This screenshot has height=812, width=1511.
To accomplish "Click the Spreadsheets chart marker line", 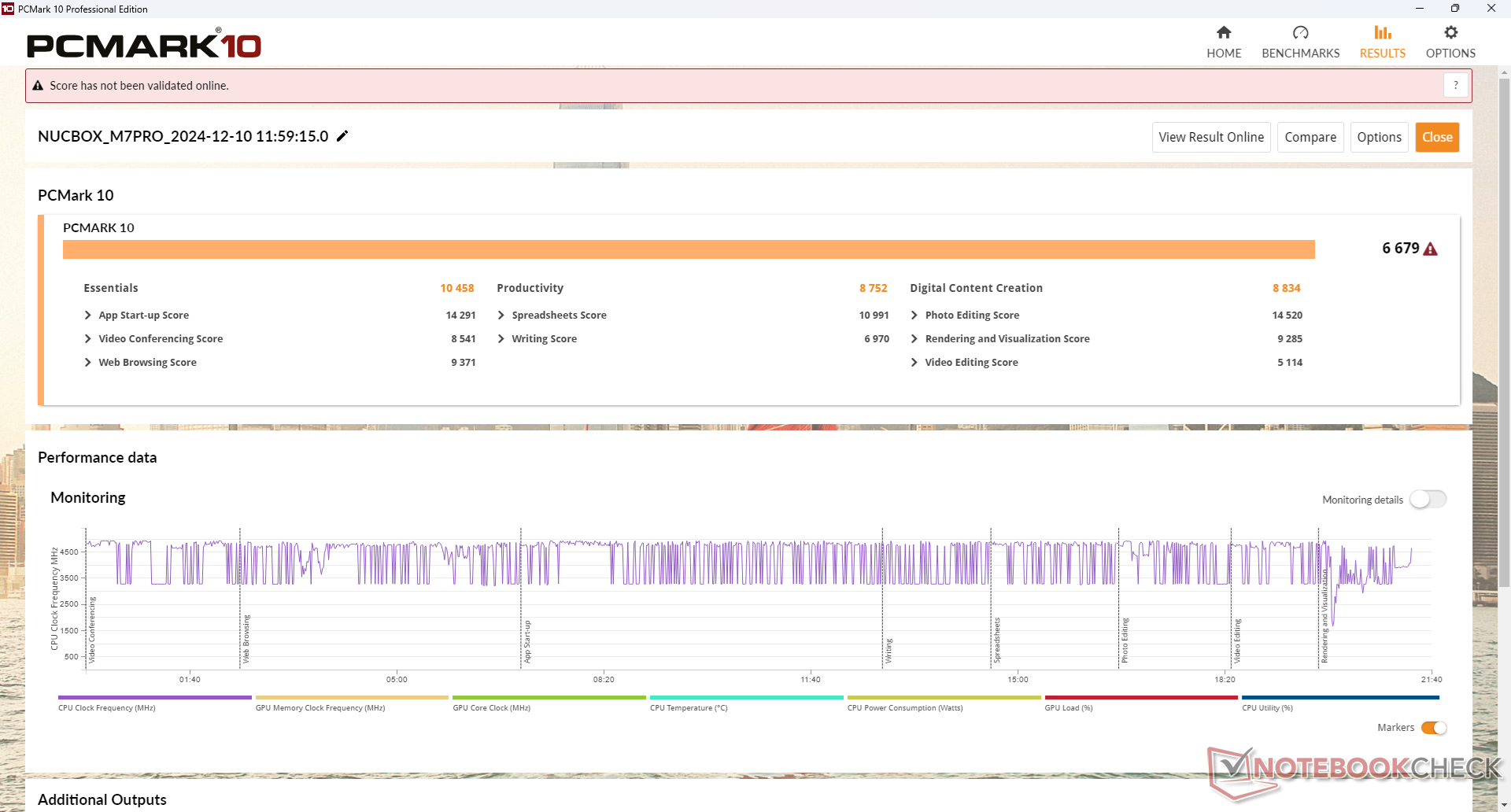I will pyautogui.click(x=991, y=600).
